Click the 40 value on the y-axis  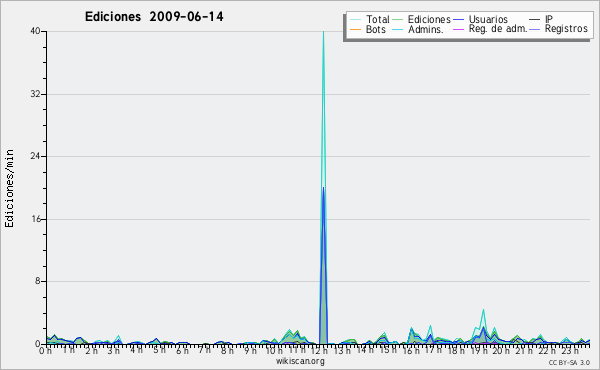pyautogui.click(x=35, y=31)
